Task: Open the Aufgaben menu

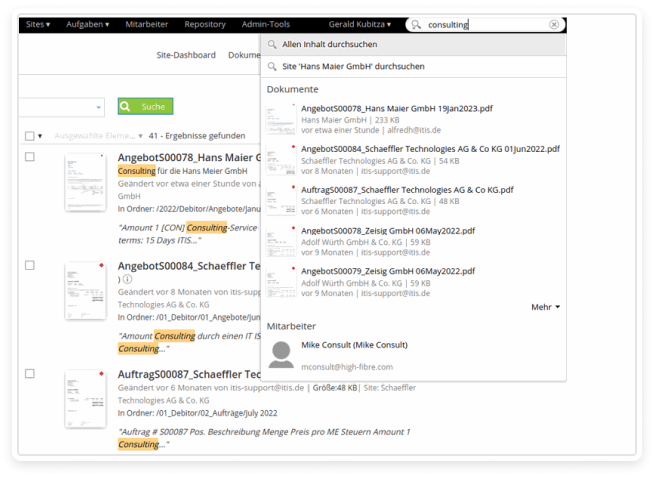Action: click(x=88, y=23)
